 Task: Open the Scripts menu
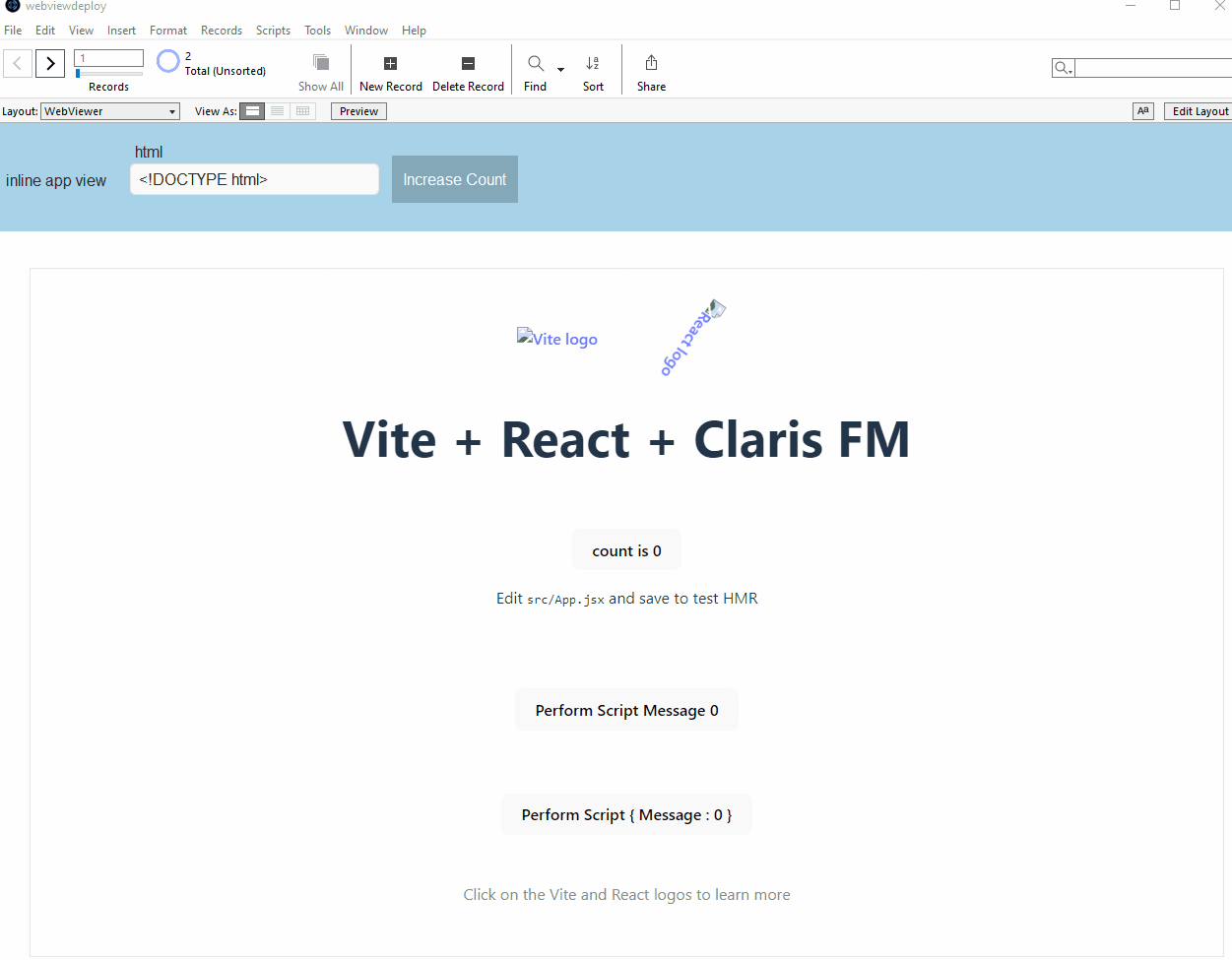(273, 31)
